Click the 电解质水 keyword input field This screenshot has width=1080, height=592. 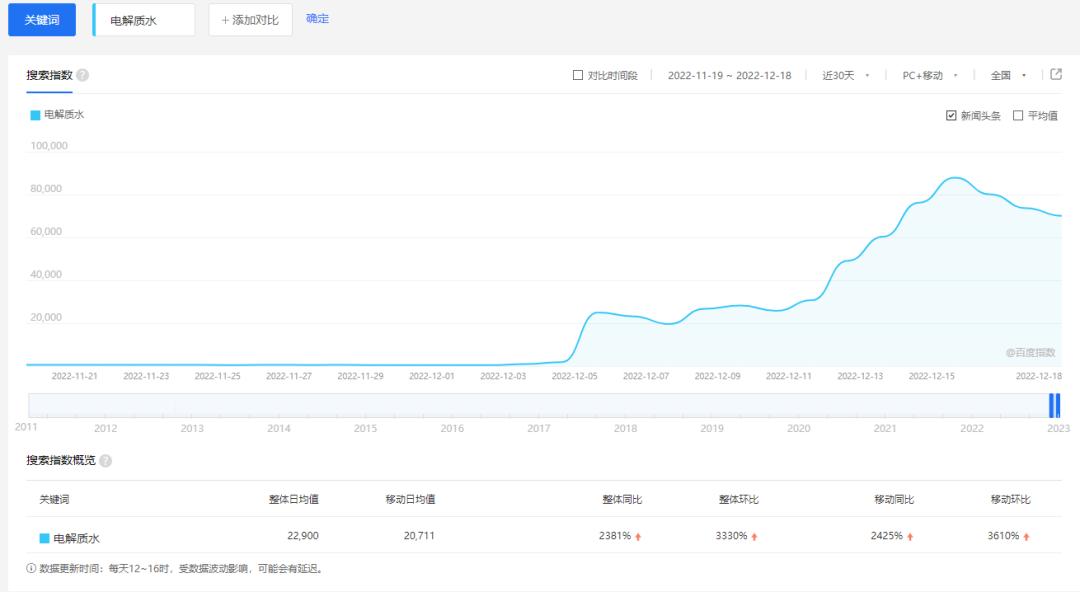pyautogui.click(x=145, y=19)
